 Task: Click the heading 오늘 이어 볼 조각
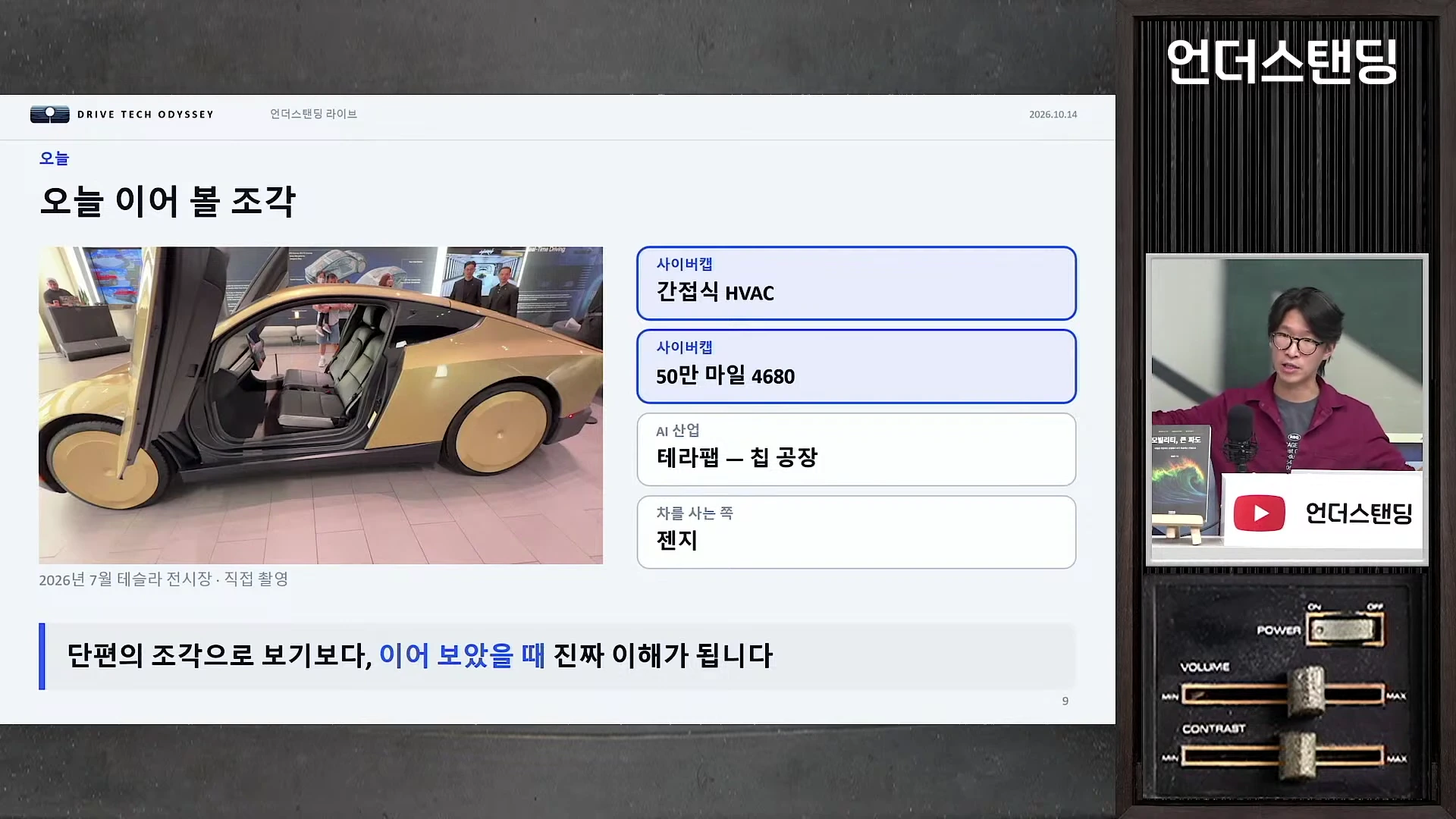pyautogui.click(x=168, y=201)
